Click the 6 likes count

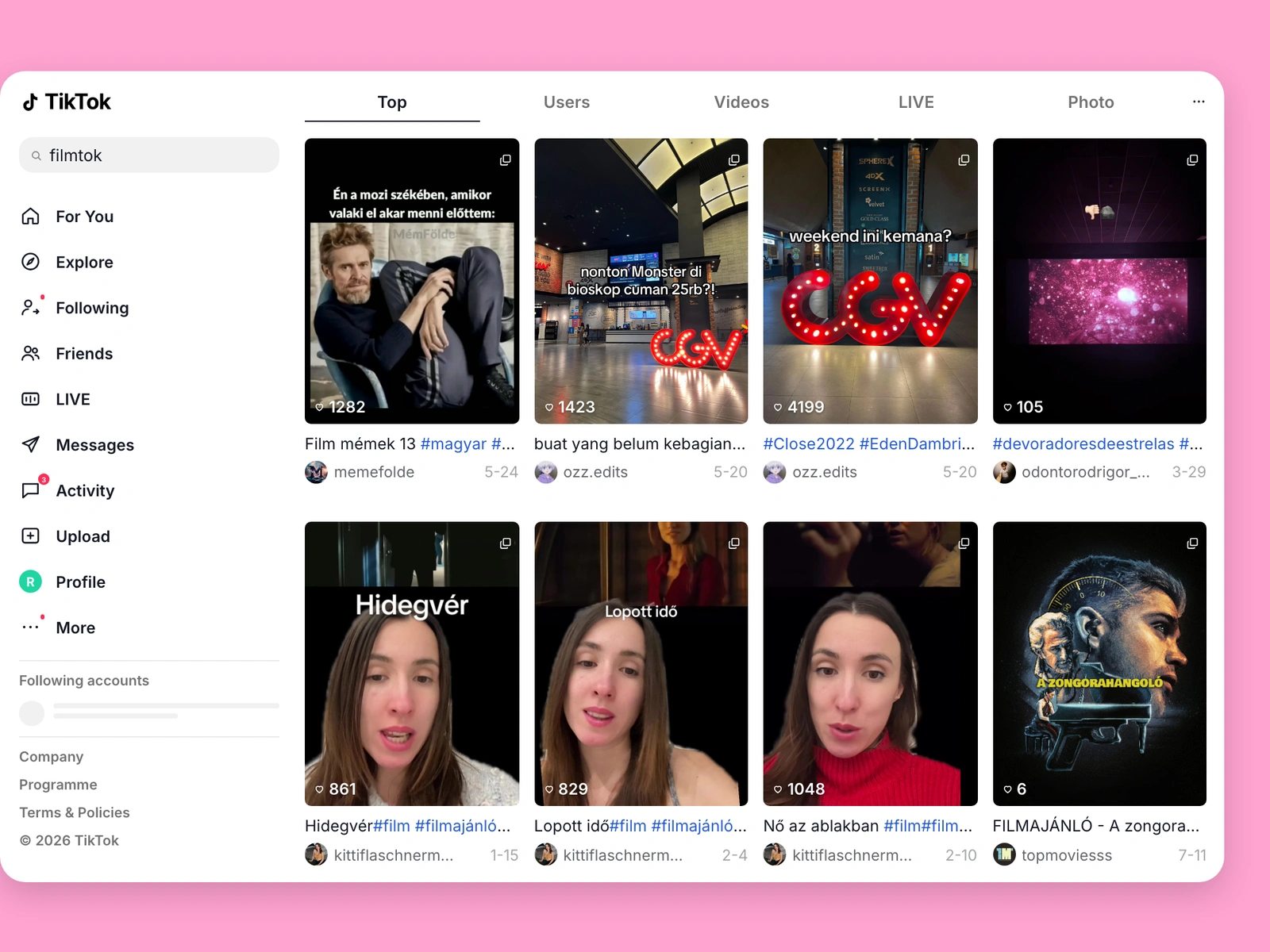[x=1022, y=789]
